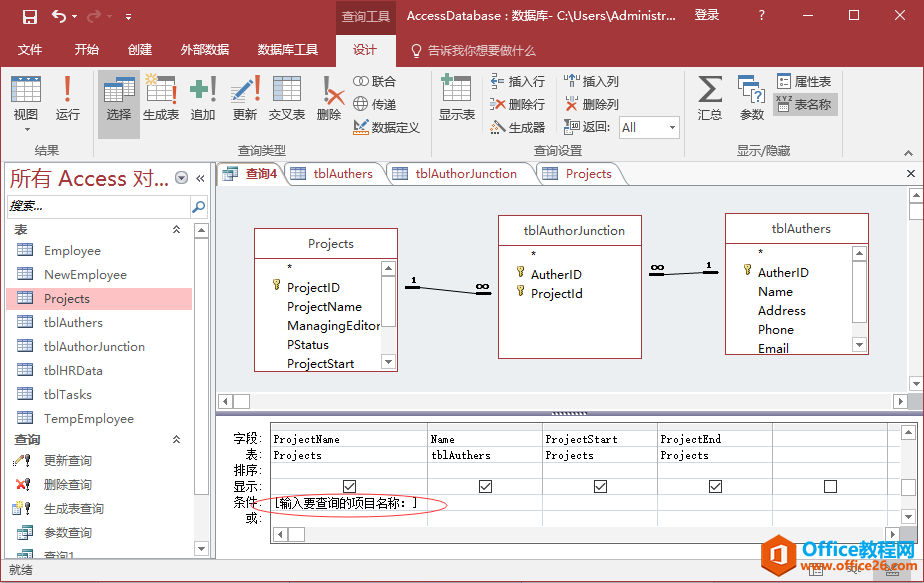The image size is (924, 583).
Task: Click the Property Sheet (属性表) button
Action: (x=804, y=81)
